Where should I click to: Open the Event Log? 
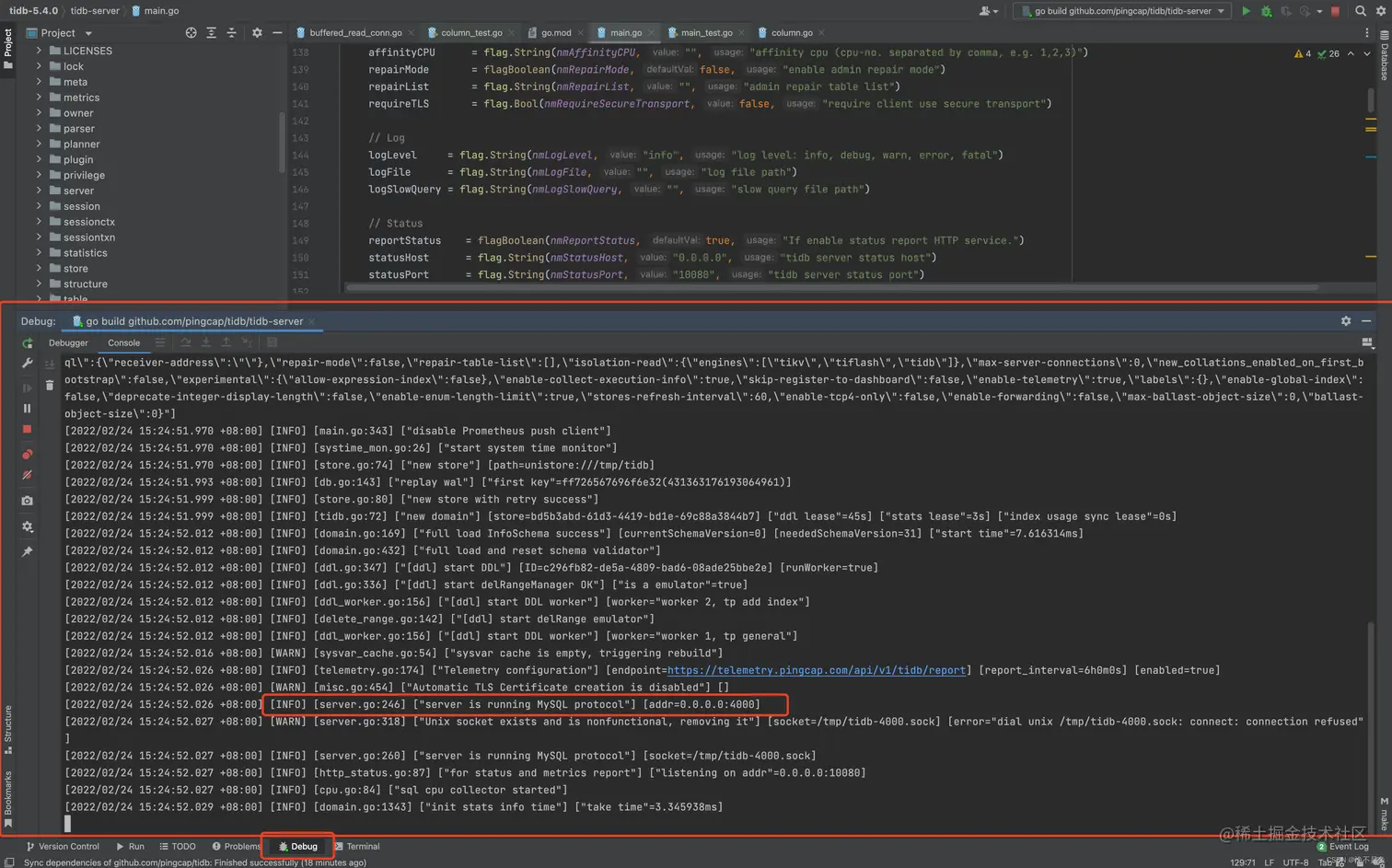[1343, 846]
